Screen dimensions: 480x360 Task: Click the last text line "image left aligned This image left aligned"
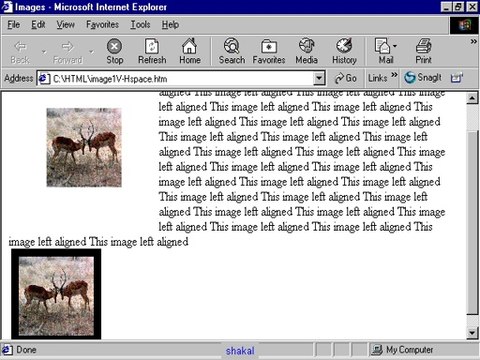98,242
